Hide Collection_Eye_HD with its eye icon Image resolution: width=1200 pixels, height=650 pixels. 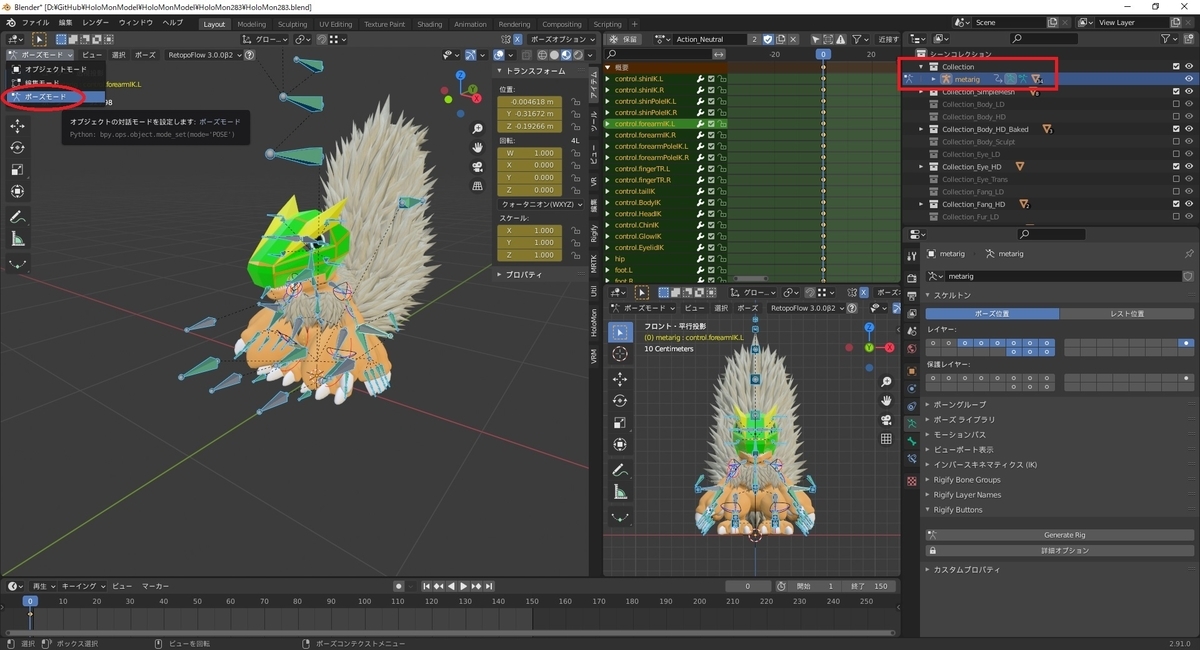(1189, 166)
